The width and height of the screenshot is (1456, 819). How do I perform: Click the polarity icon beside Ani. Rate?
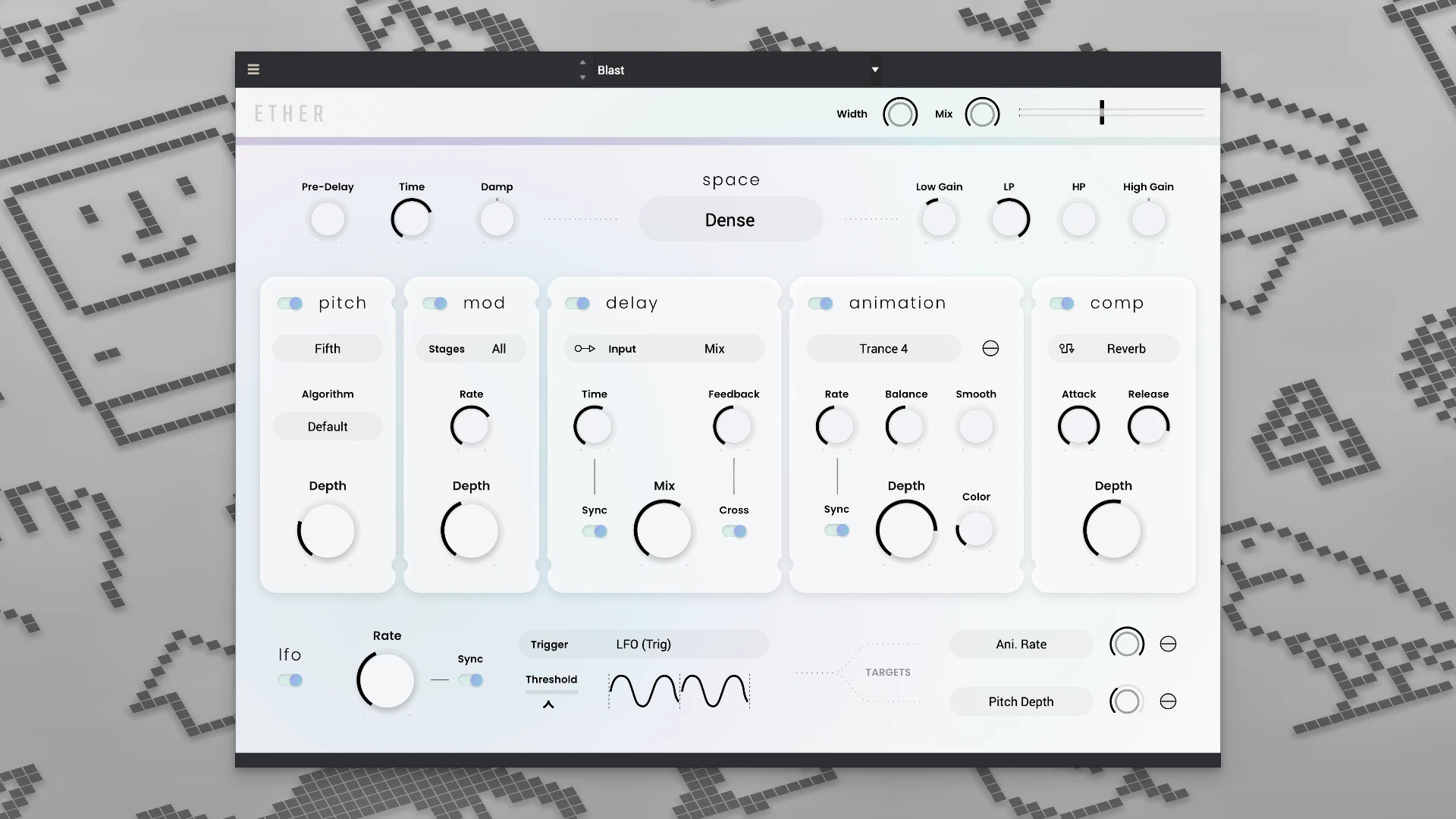(x=1168, y=643)
